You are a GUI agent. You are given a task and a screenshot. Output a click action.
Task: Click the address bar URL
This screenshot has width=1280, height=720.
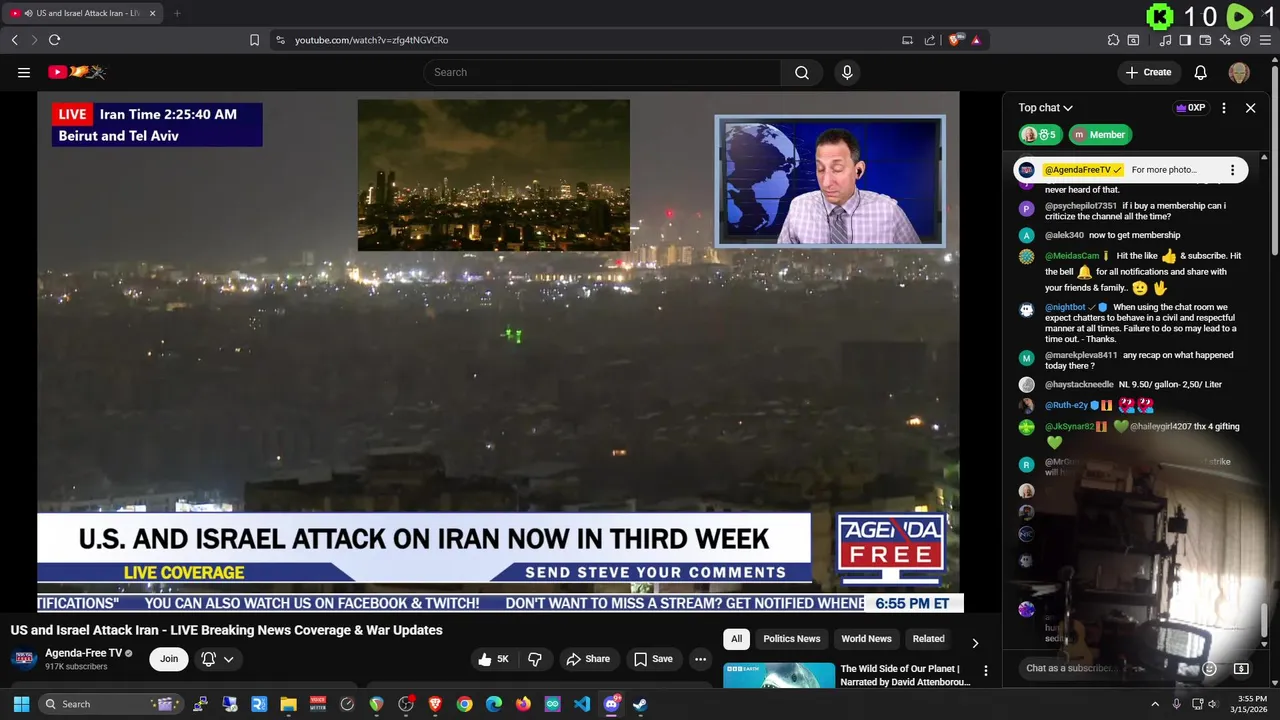371,40
